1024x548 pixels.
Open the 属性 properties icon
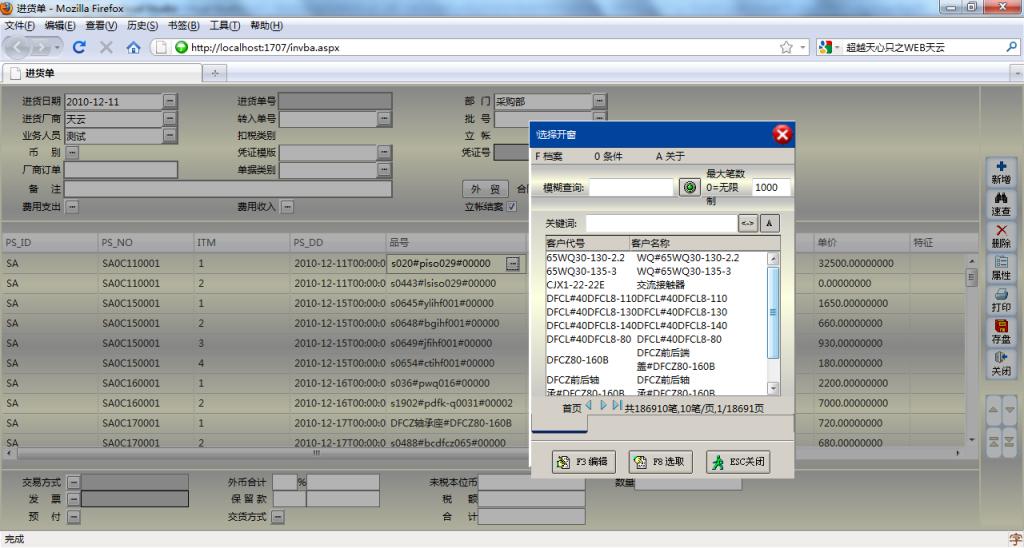coord(1001,268)
